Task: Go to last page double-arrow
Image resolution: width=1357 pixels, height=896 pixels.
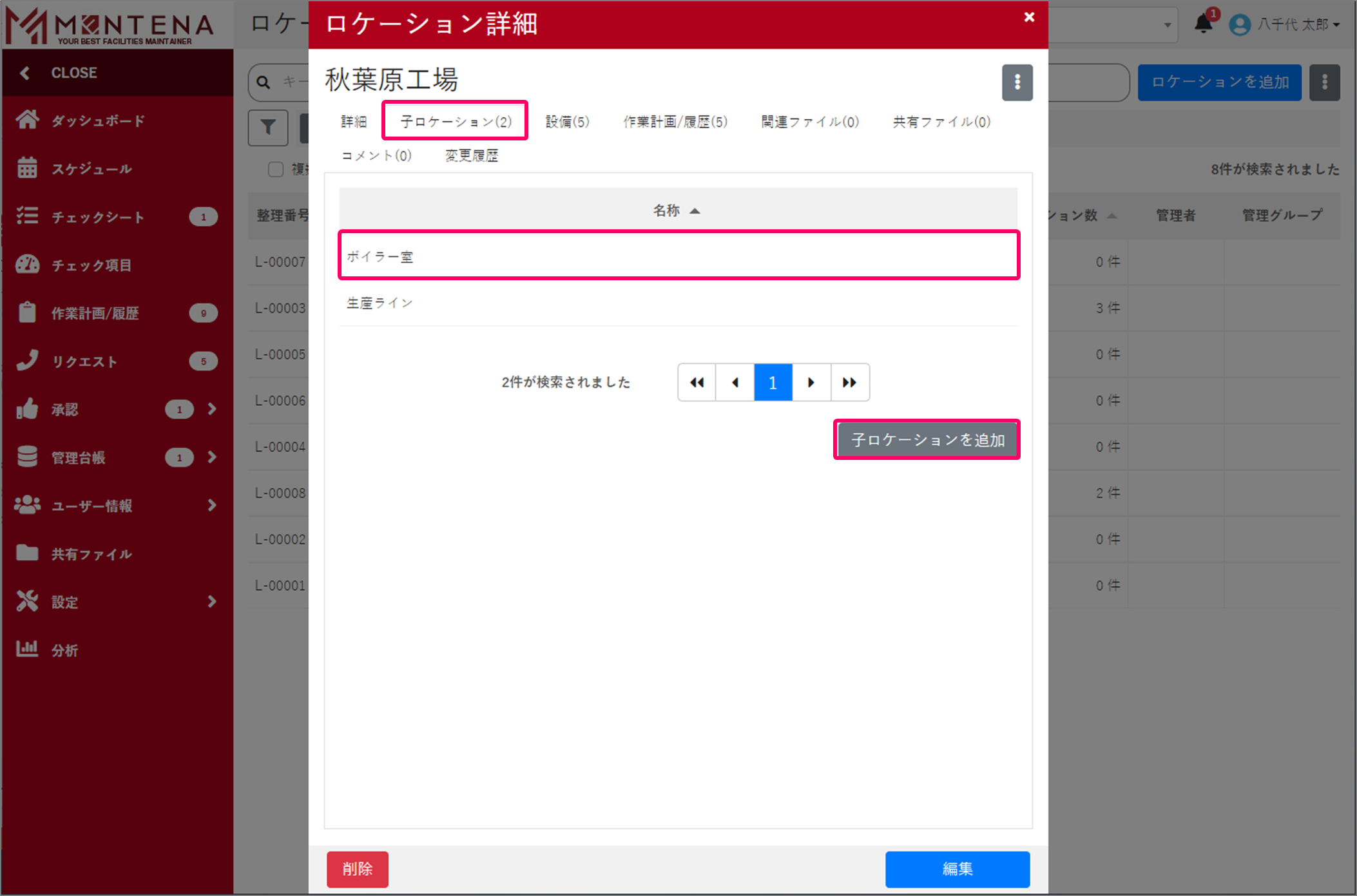Action: point(849,383)
